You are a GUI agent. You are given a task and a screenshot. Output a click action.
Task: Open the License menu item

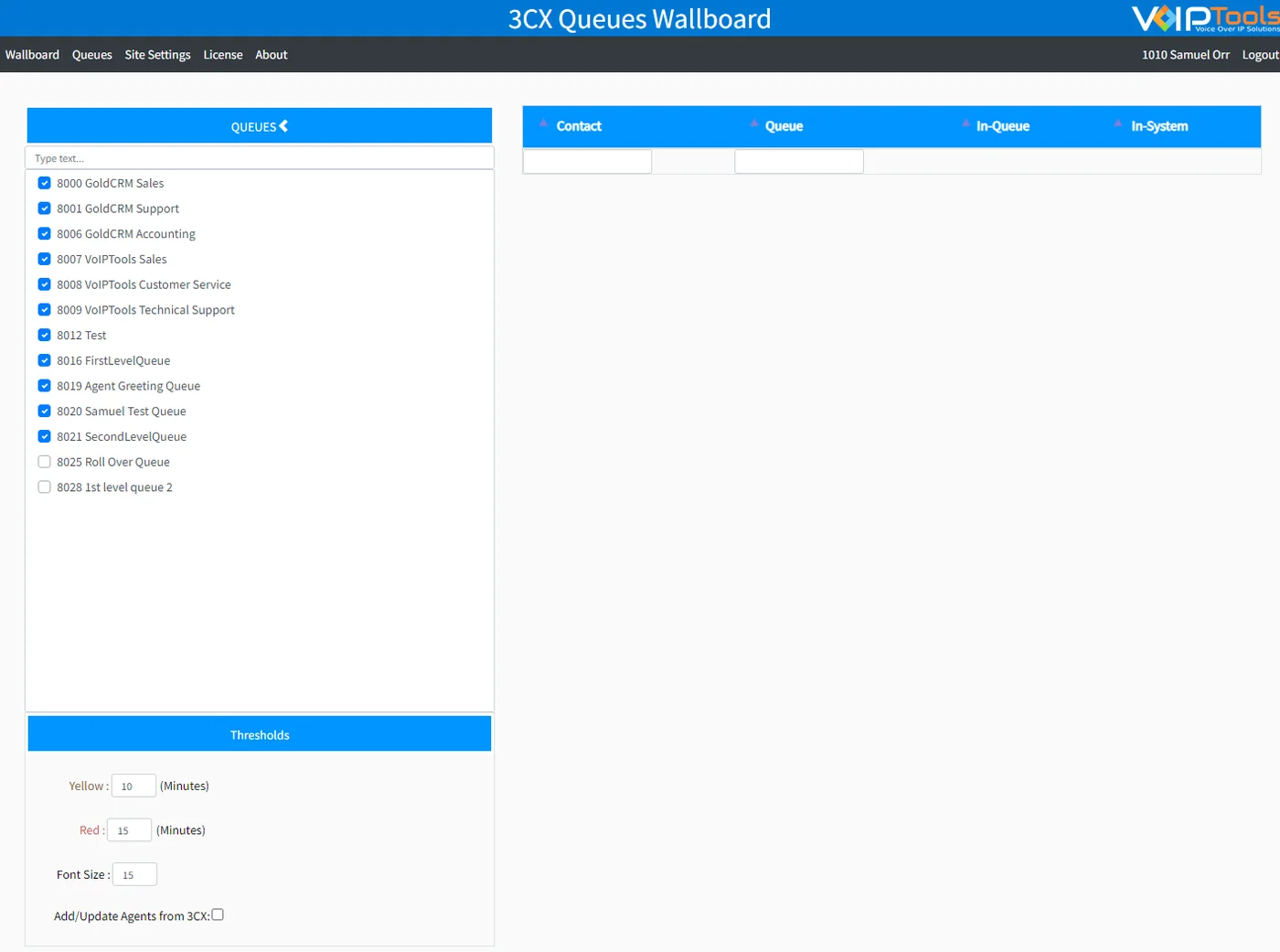pyautogui.click(x=223, y=55)
